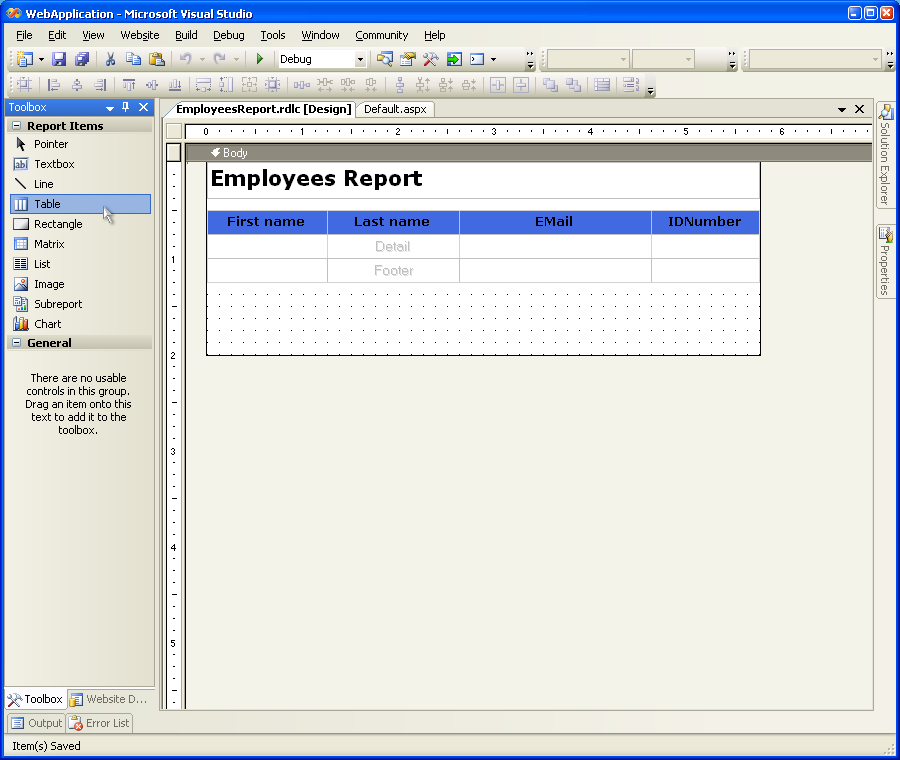Choose the Chart report item
This screenshot has width=900, height=760.
[47, 324]
